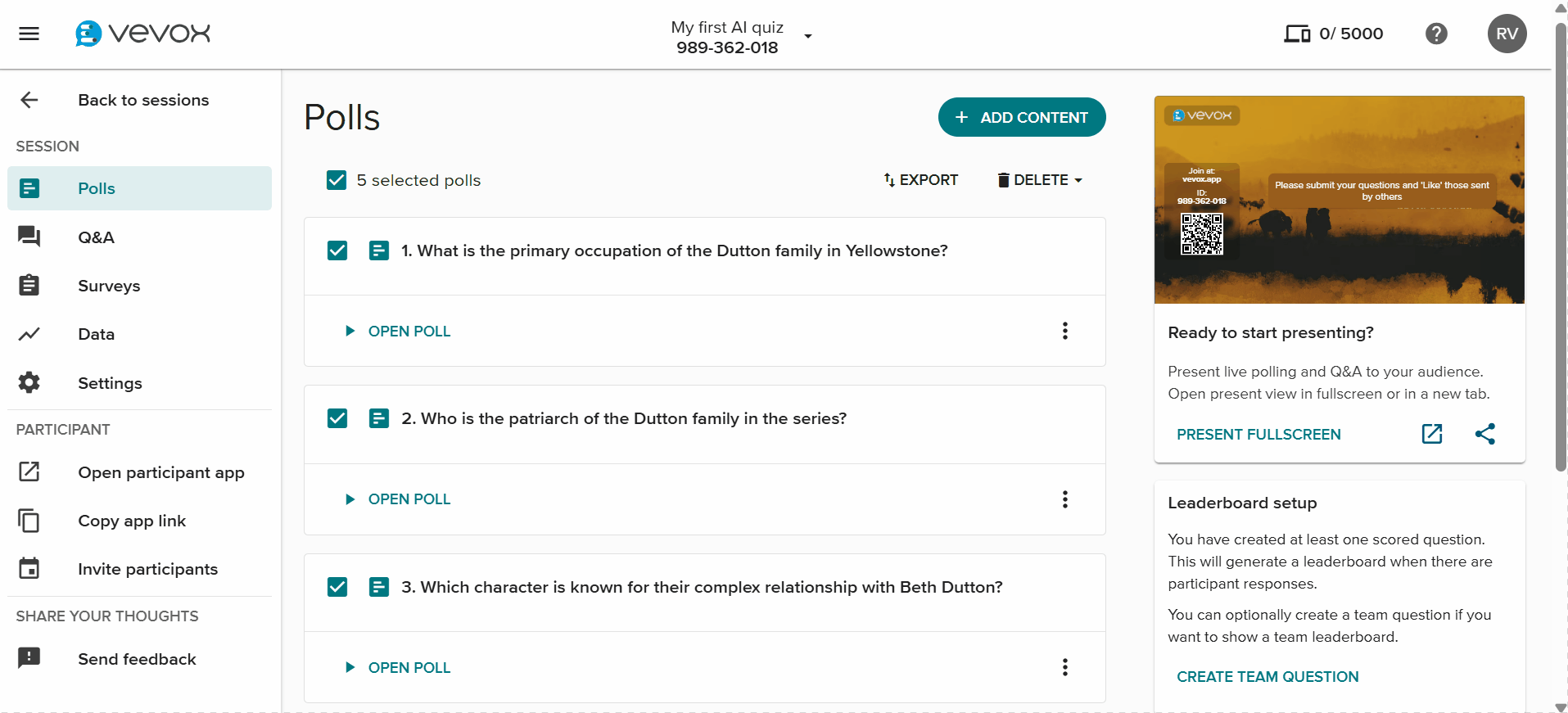
Task: Open the Delete dropdown menu
Action: (x=1040, y=180)
